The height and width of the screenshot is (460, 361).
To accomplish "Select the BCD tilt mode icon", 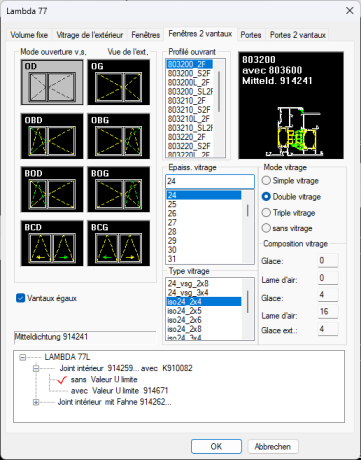I will (x=52, y=243).
